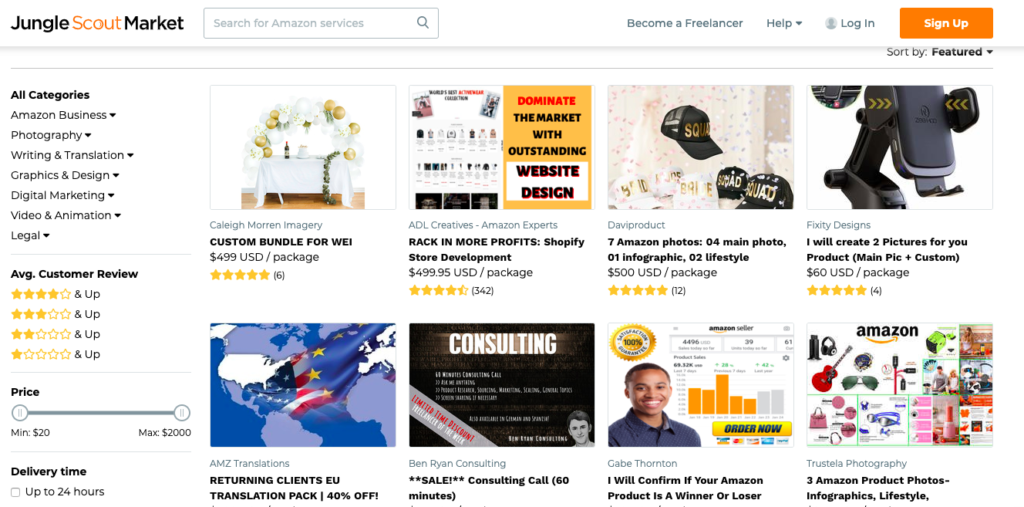Filter by four stars & Up rating
Image resolution: width=1024 pixels, height=507 pixels.
click(x=56, y=294)
